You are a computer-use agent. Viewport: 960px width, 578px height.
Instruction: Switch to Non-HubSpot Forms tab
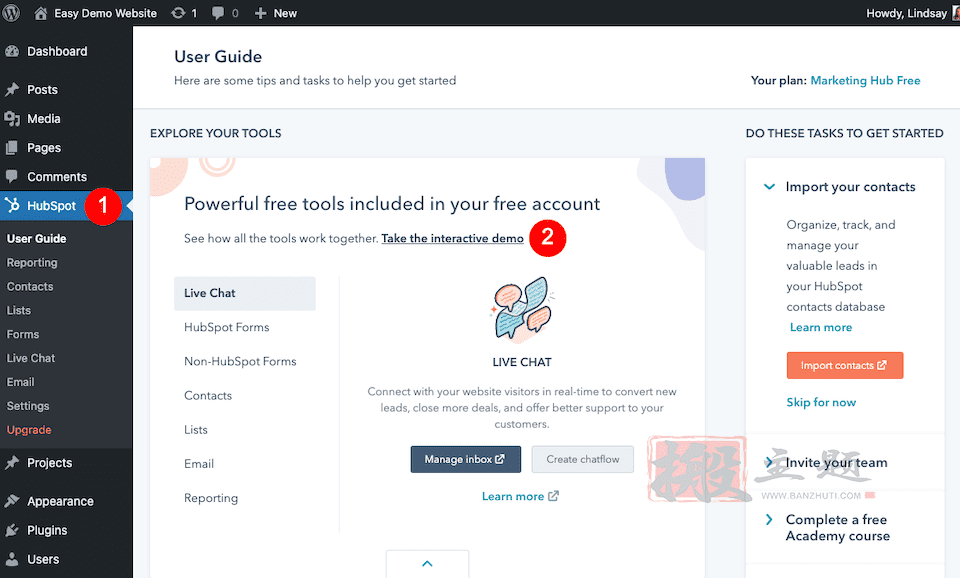coord(240,361)
